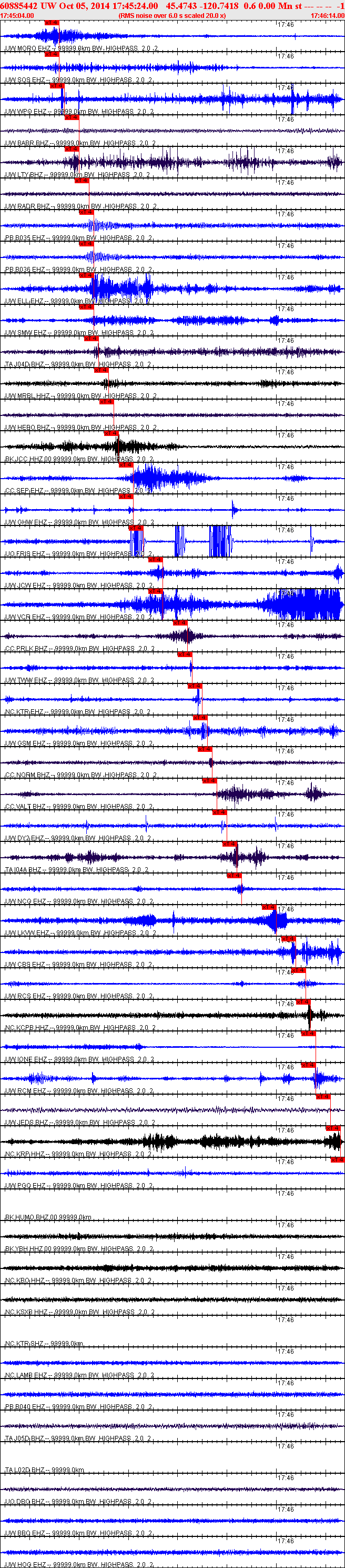Click the 17:46 tick label on UW.MORO trace

(x=286, y=24)
